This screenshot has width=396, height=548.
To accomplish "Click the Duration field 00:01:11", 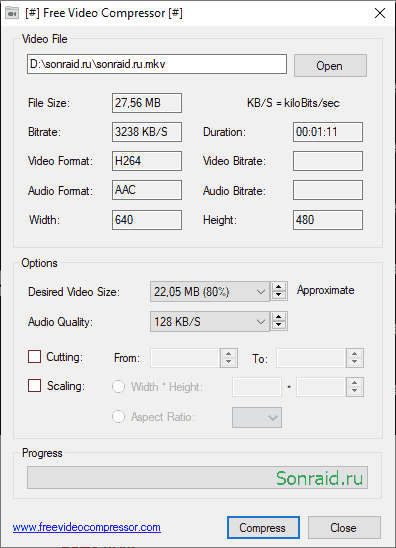I will click(328, 132).
